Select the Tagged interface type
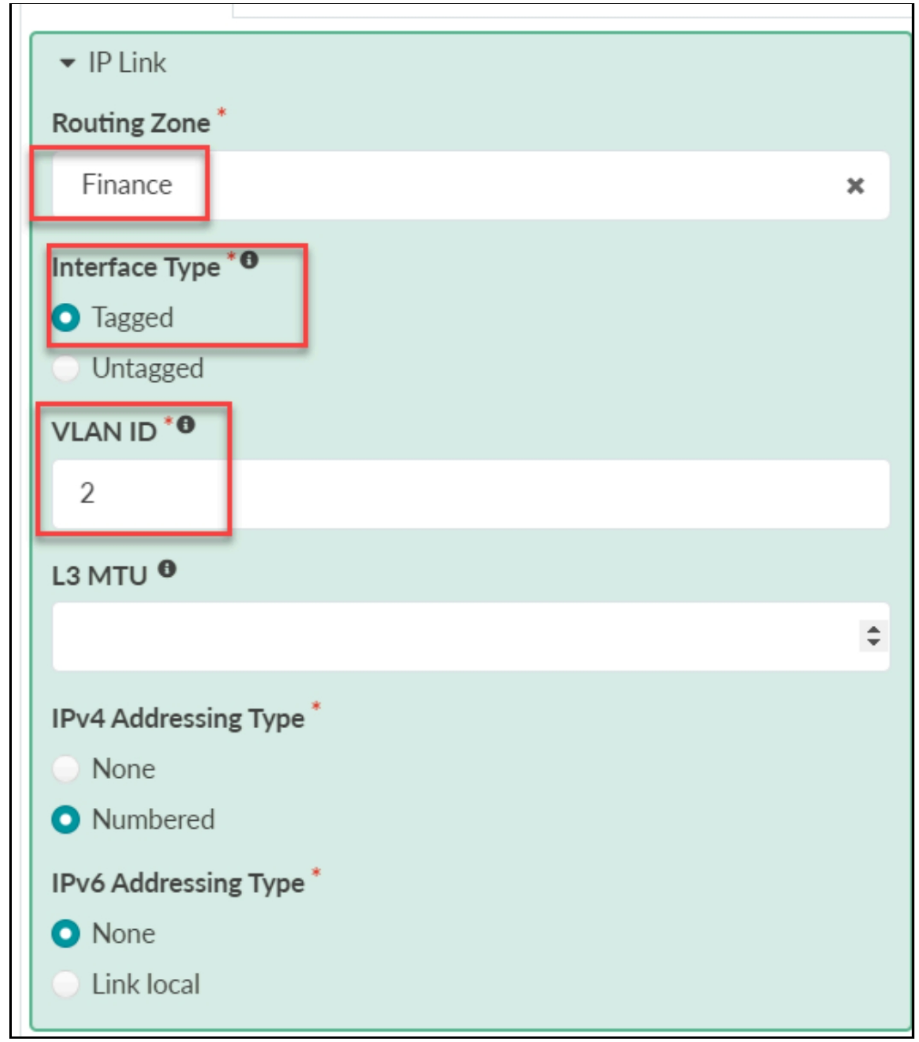Viewport: 919px width, 1042px height. click(x=67, y=318)
